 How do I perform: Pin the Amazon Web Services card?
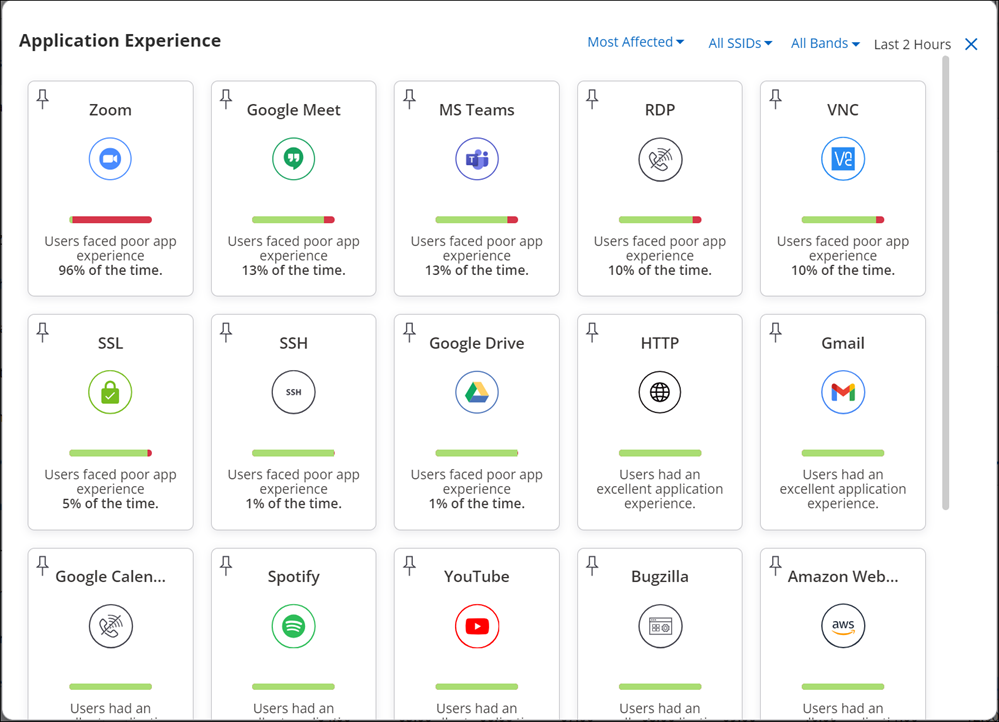point(775,565)
